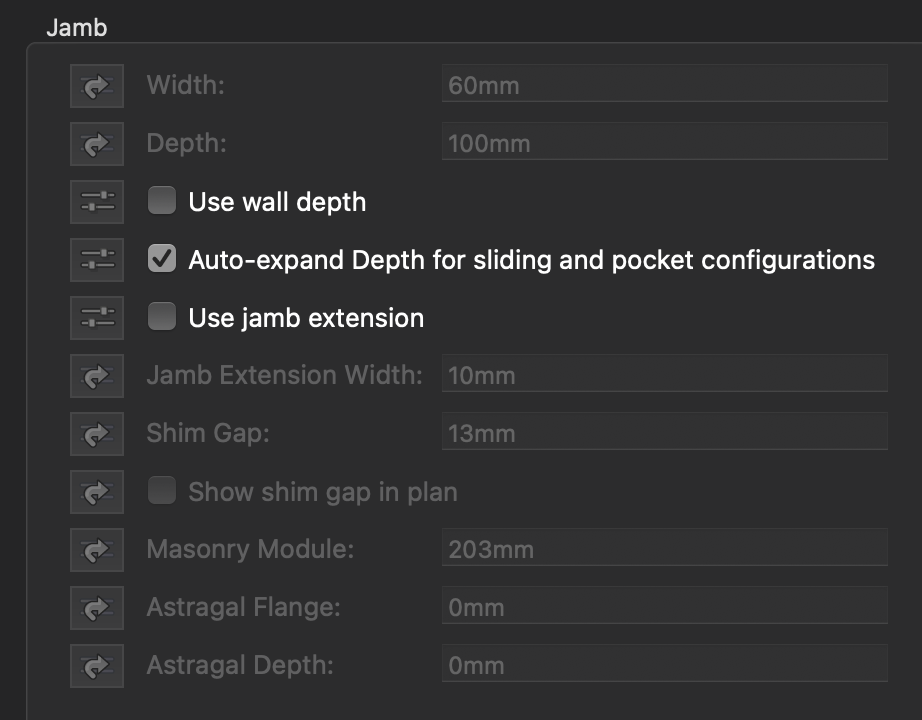Click inside the Shim Gap input field
The image size is (922, 720).
coord(664,433)
